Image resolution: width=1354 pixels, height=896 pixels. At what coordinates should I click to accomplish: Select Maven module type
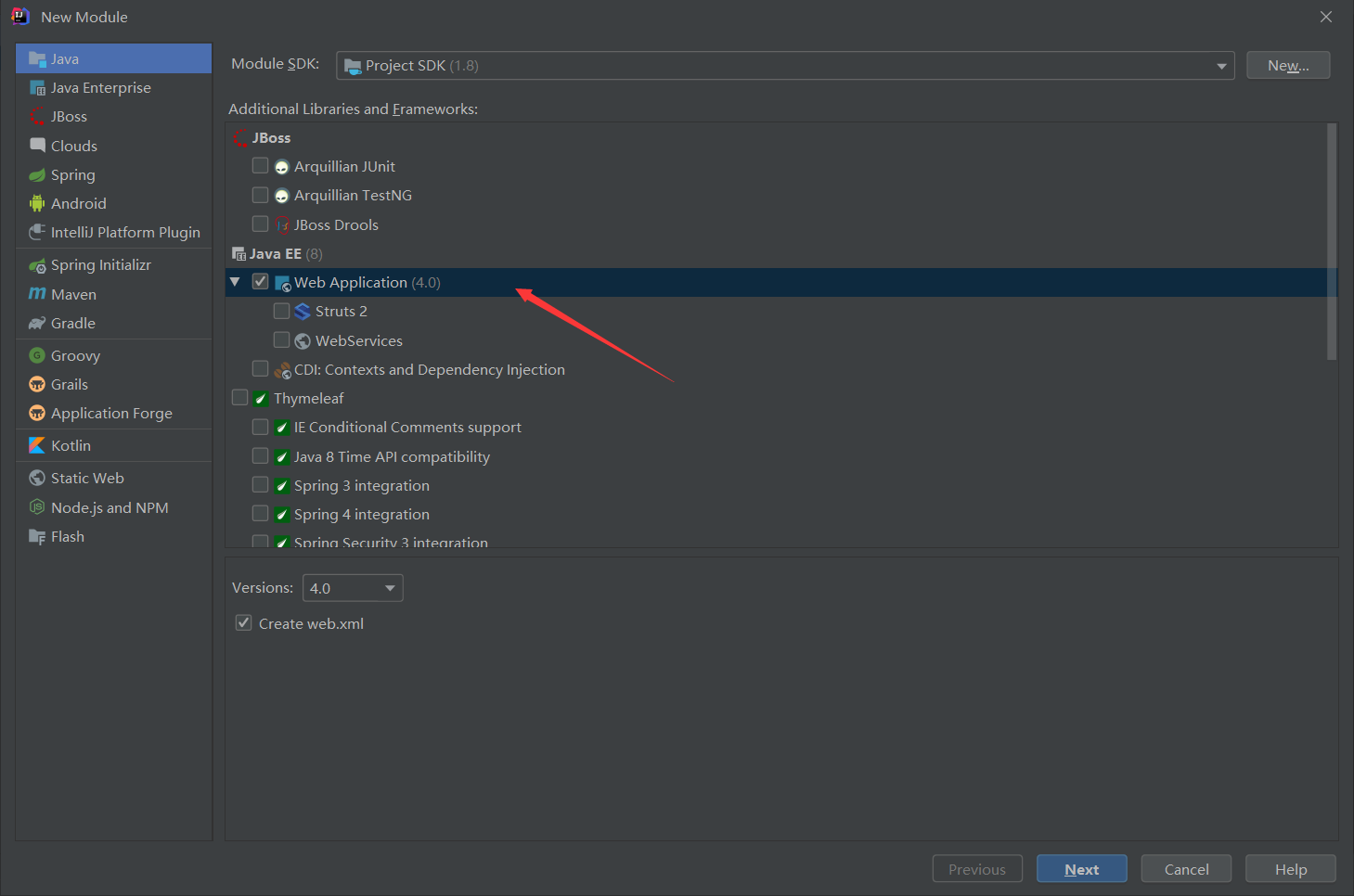pos(113,294)
